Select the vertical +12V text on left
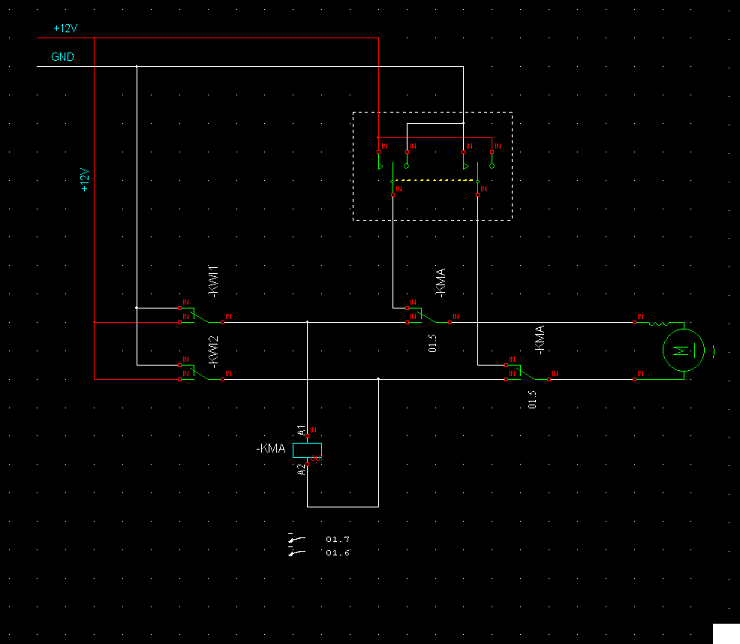740x644 pixels. click(x=85, y=180)
